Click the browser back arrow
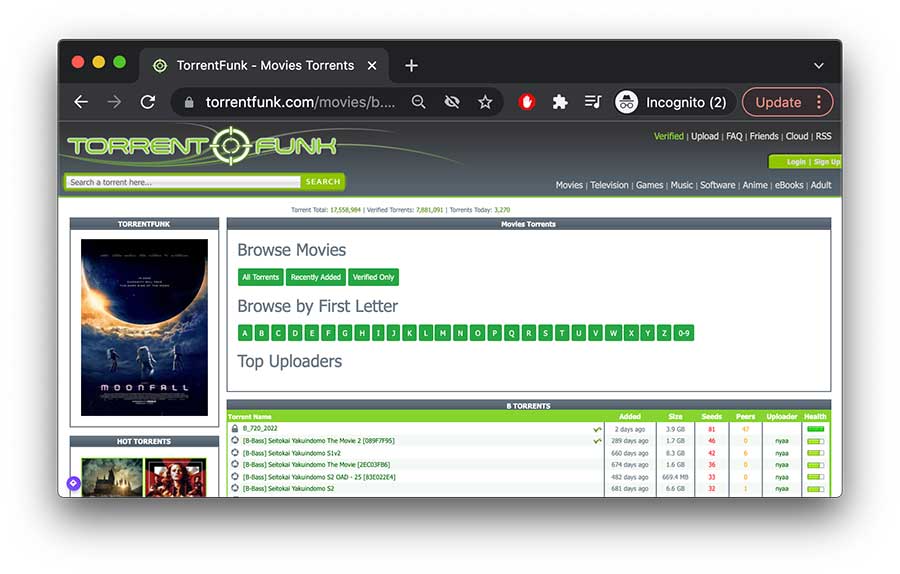 (x=81, y=102)
